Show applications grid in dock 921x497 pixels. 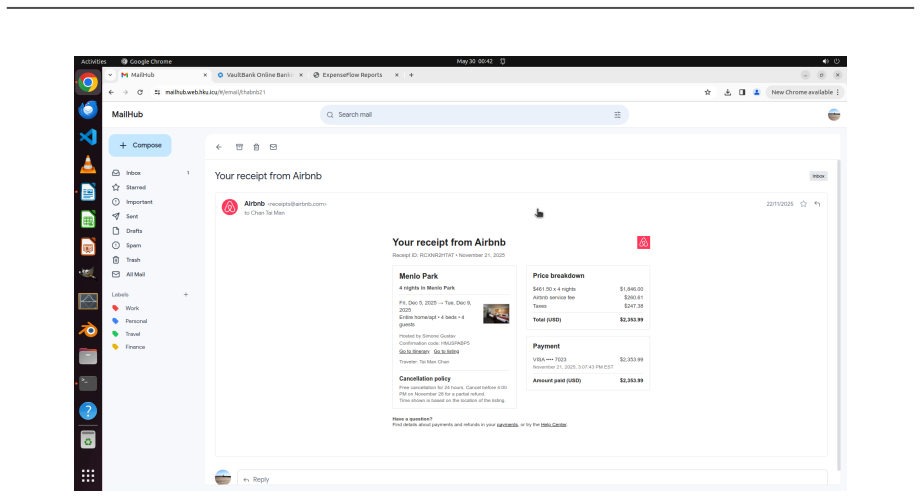[88, 476]
